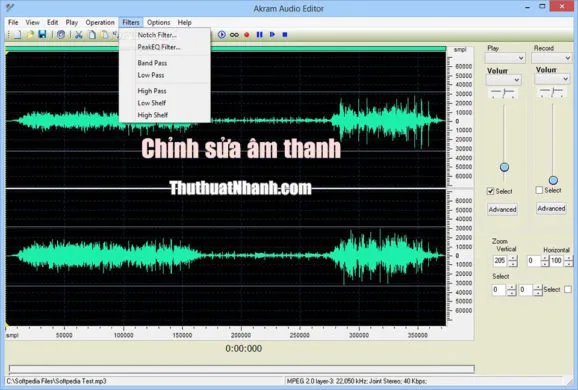Check the bottom Select checkbox beside the range fields
This screenshot has height=390, width=578.
click(568, 289)
